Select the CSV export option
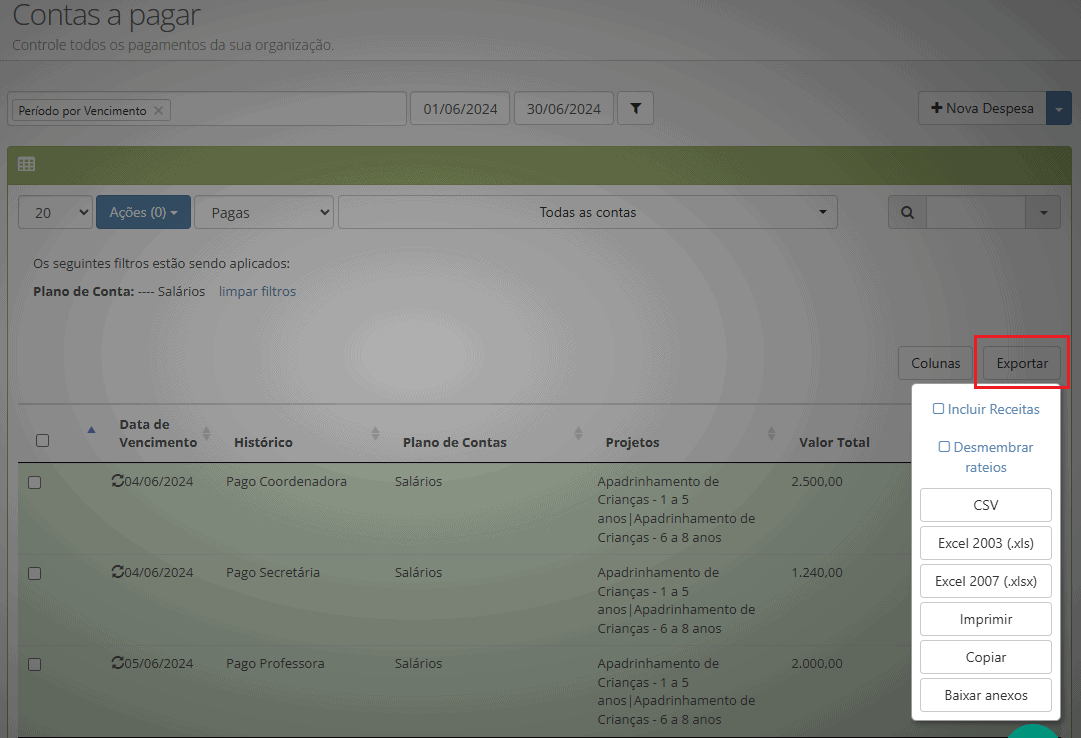Image resolution: width=1081 pixels, height=738 pixels. coord(986,506)
